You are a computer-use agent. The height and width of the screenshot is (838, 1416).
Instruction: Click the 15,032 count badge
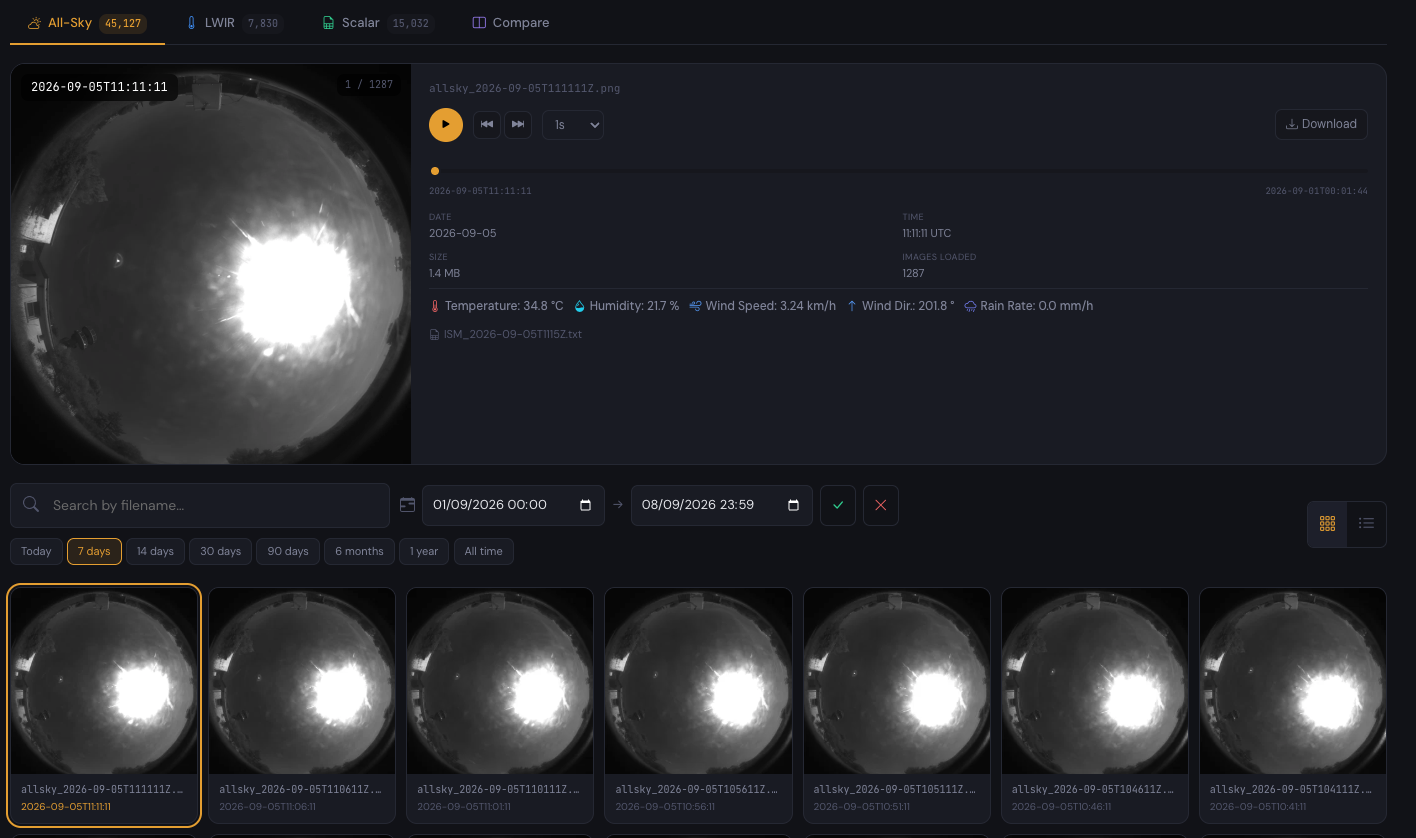(x=410, y=22)
